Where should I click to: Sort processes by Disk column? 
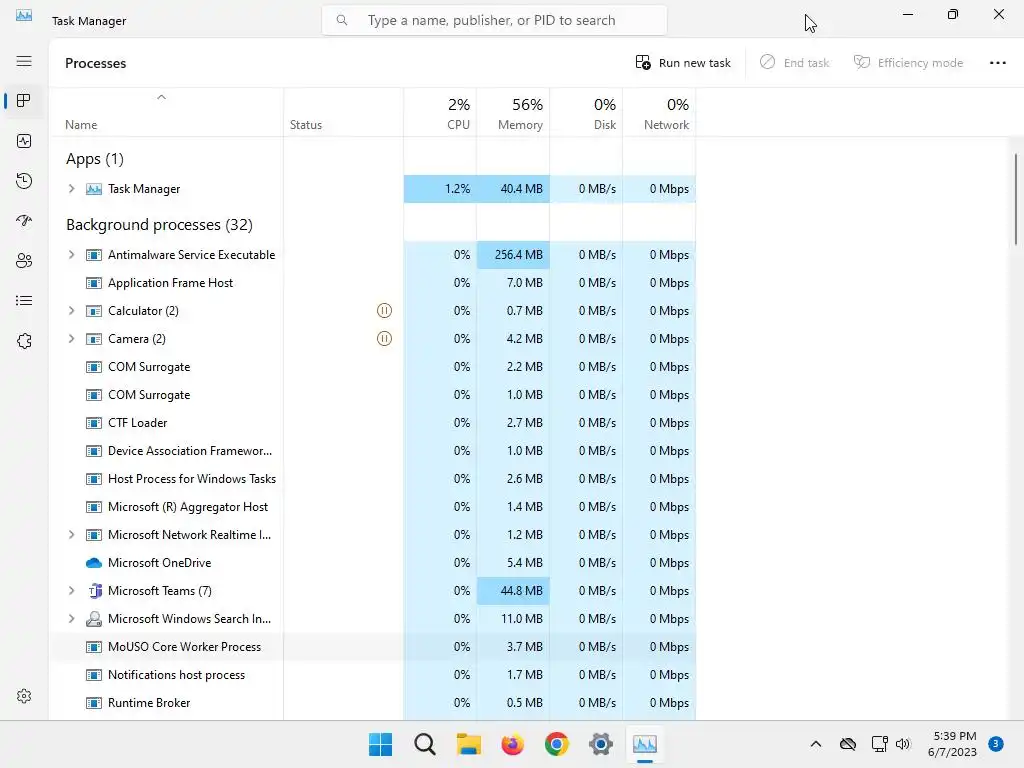(586, 113)
